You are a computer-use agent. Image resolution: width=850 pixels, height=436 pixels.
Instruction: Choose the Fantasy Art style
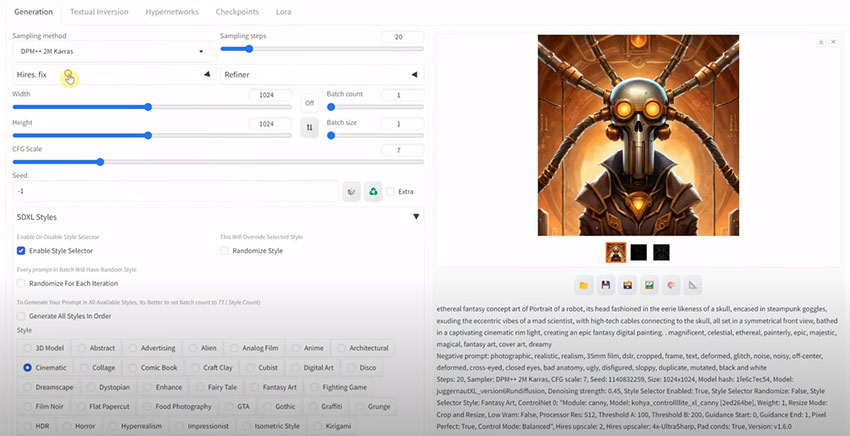click(x=273, y=387)
